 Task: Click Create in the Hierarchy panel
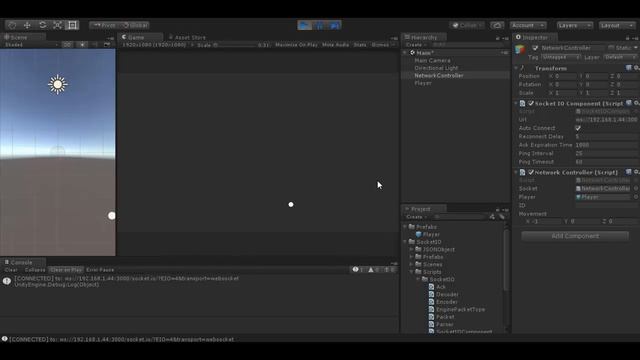tap(416, 45)
